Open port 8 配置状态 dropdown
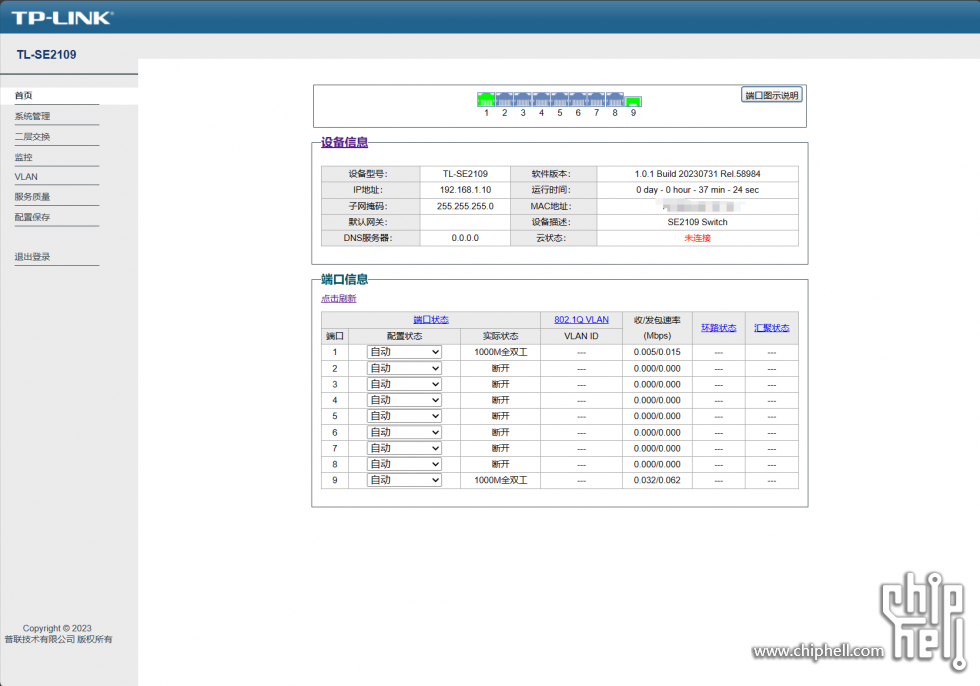980x686 pixels. point(404,464)
